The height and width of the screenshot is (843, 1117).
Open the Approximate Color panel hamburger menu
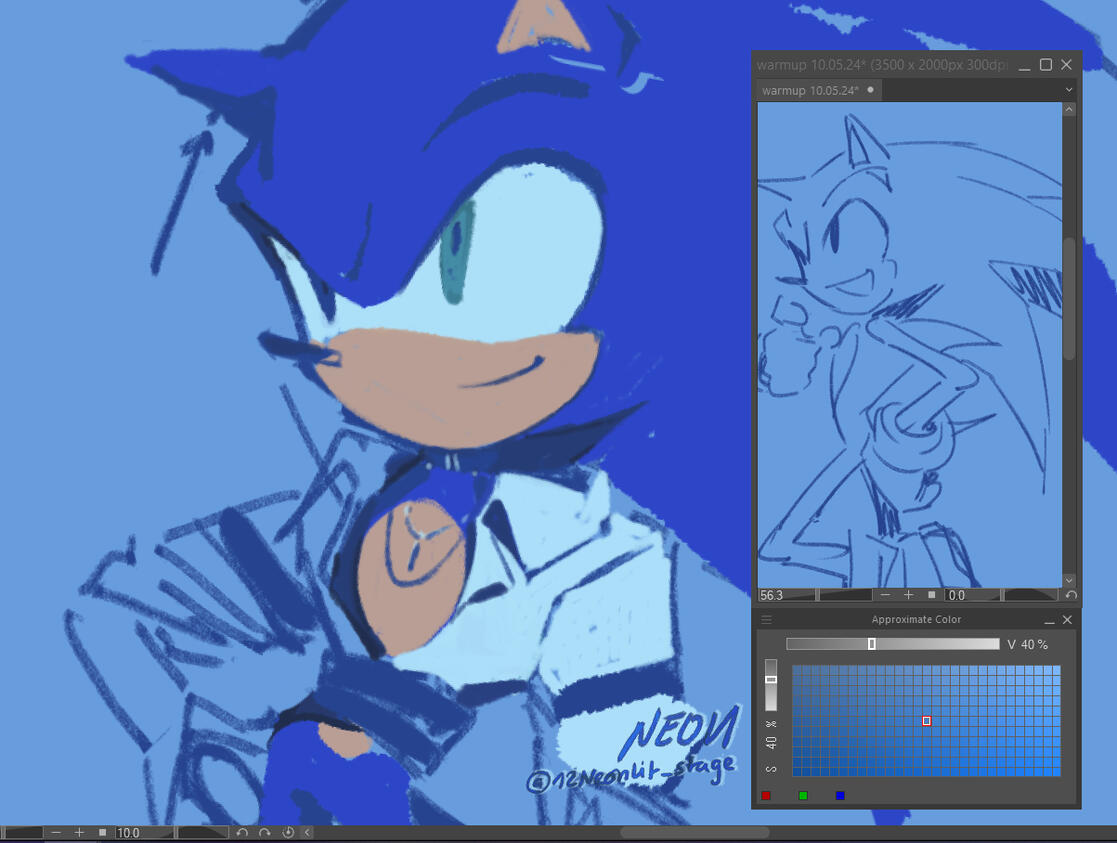pyautogui.click(x=767, y=620)
